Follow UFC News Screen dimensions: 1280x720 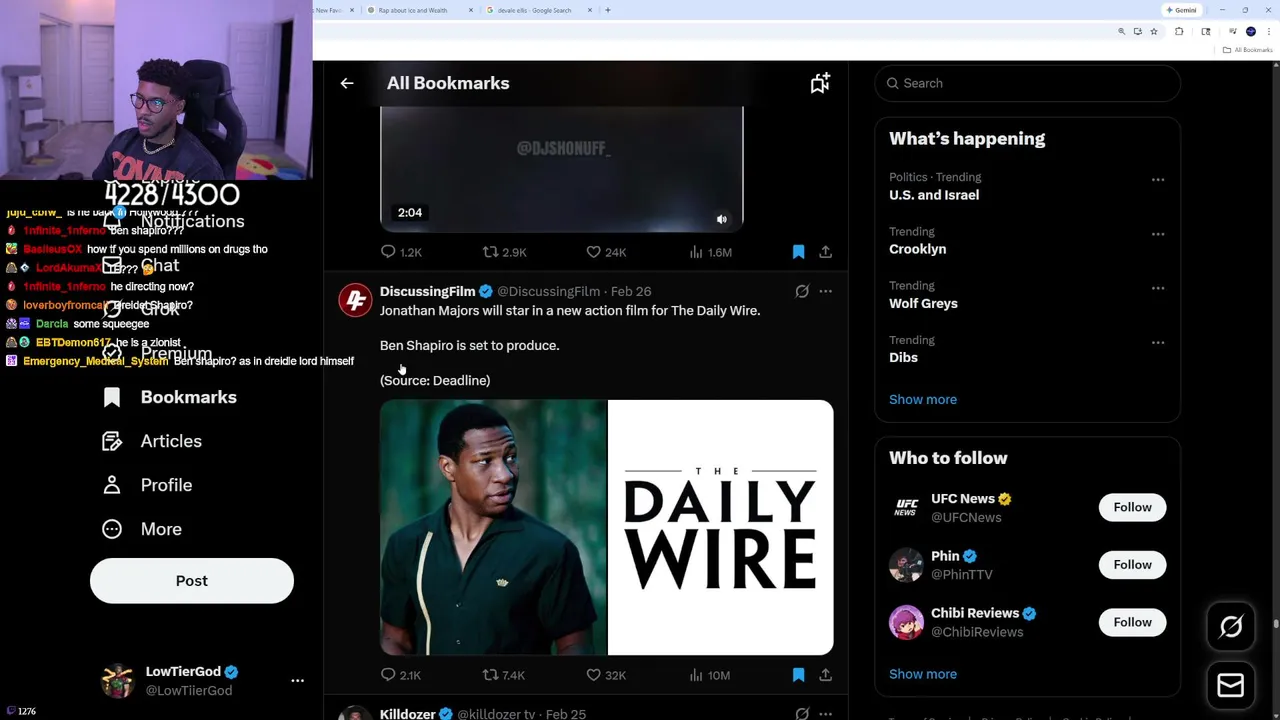click(1132, 507)
